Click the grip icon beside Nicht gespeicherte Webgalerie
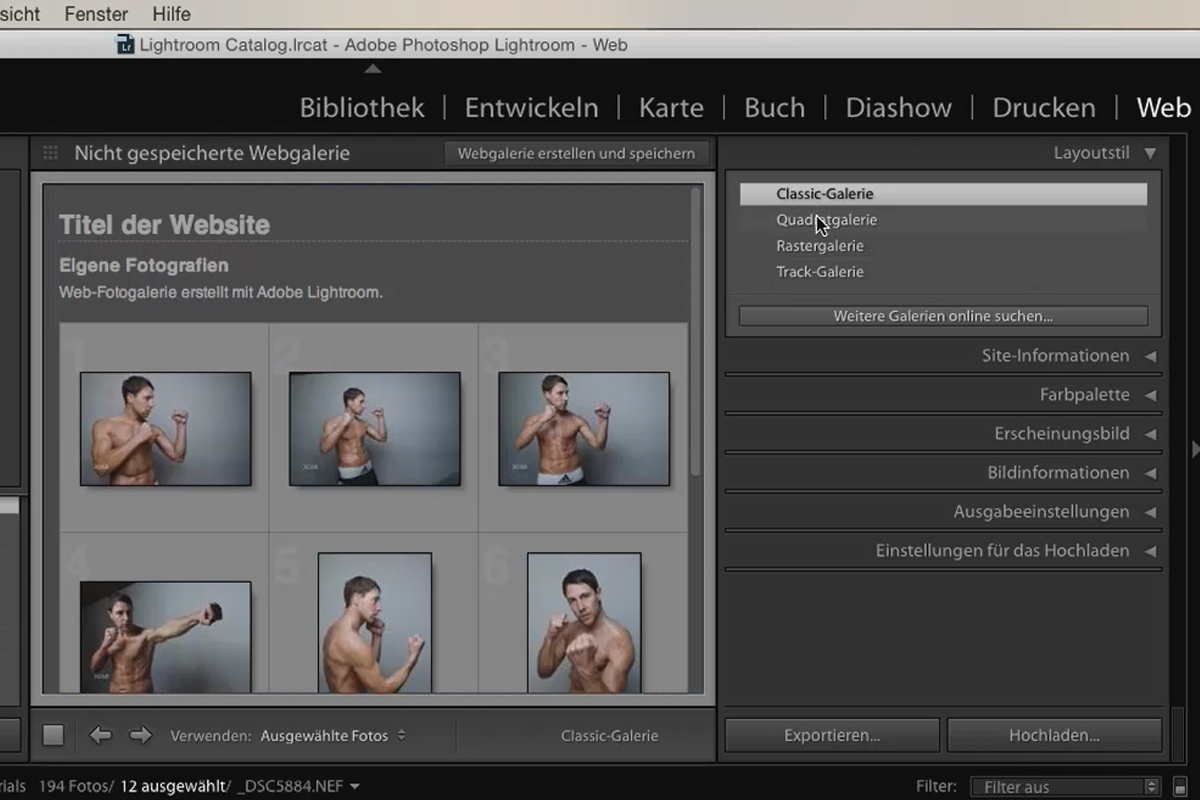1200x800 pixels. tap(50, 153)
